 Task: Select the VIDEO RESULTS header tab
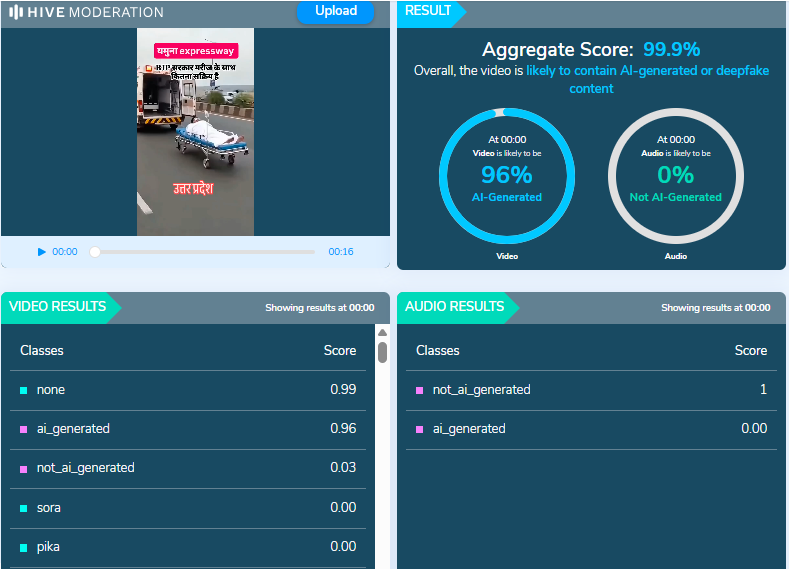pos(58,307)
